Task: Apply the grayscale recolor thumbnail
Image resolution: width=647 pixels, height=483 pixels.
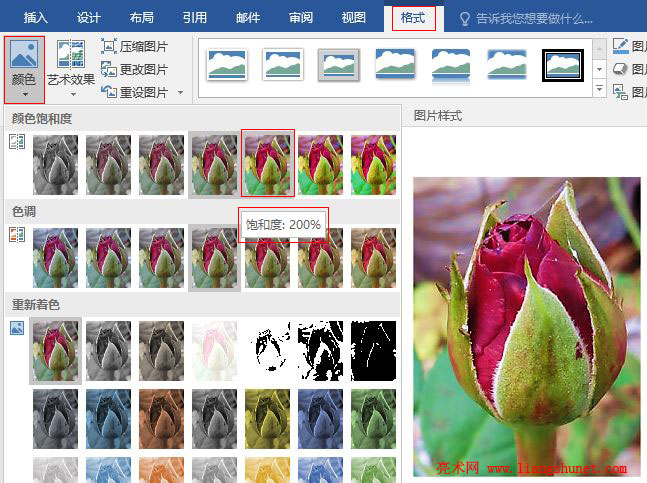Action: (x=109, y=351)
